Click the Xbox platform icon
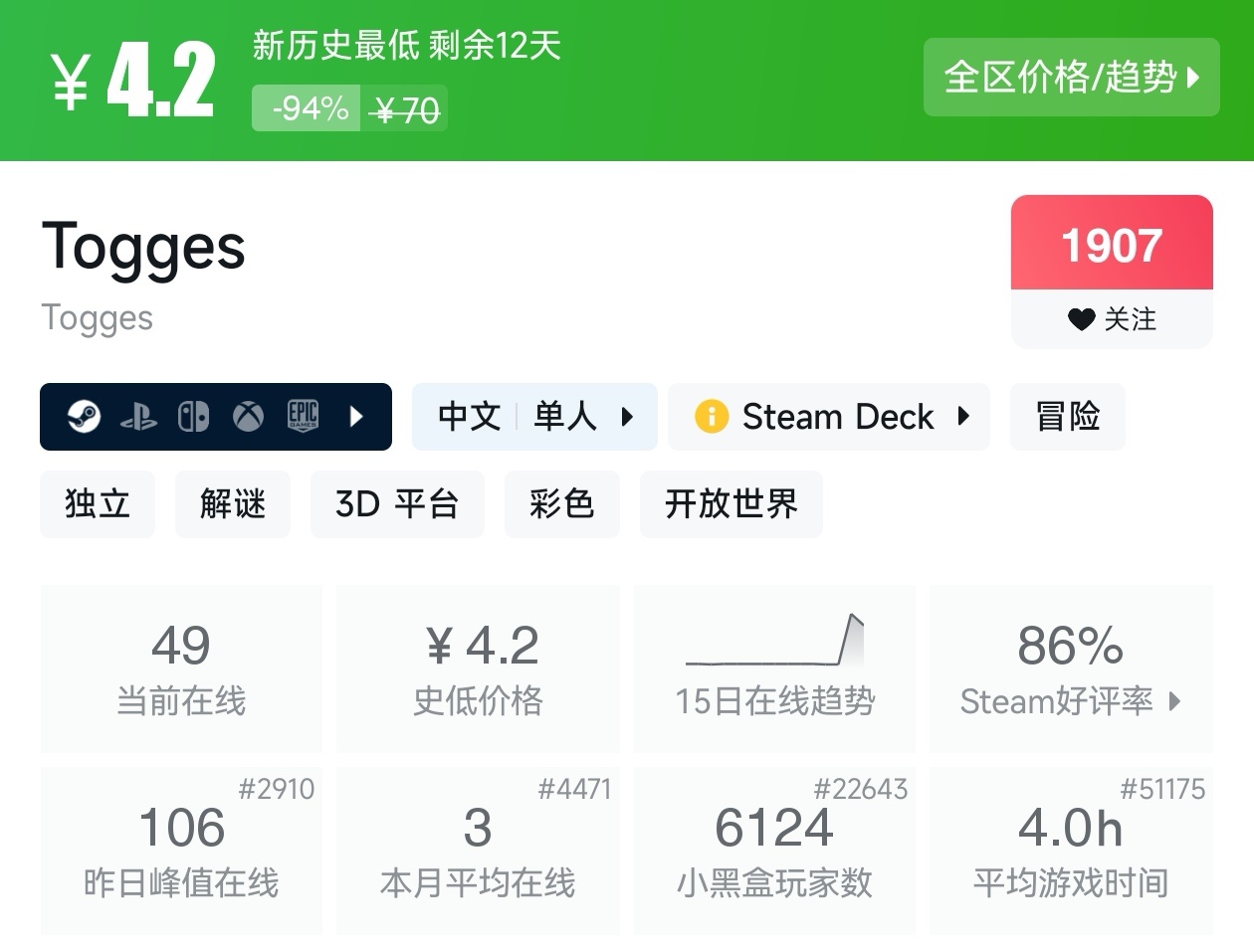This screenshot has height=952, width=1254. [x=248, y=416]
